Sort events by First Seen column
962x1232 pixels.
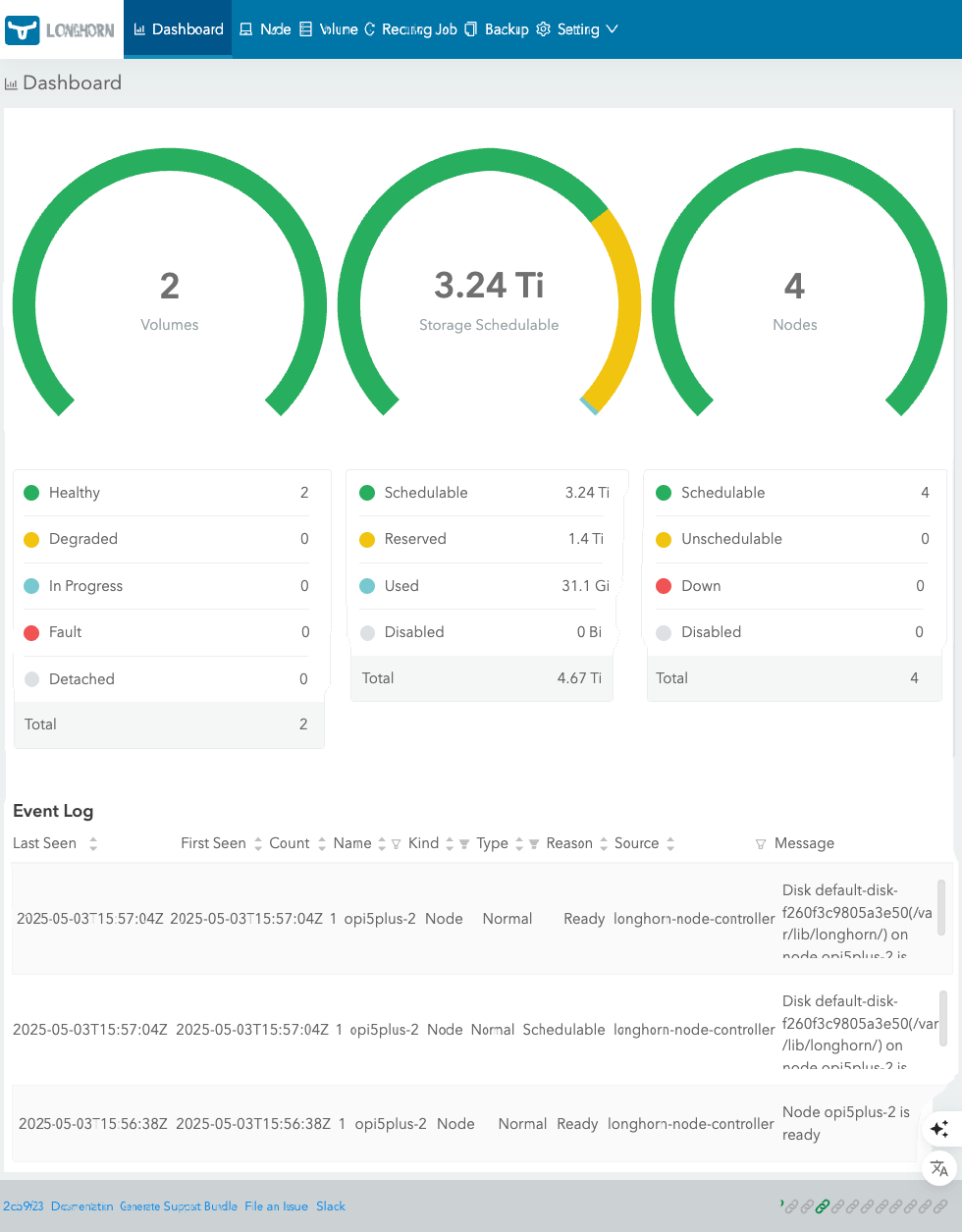[257, 843]
